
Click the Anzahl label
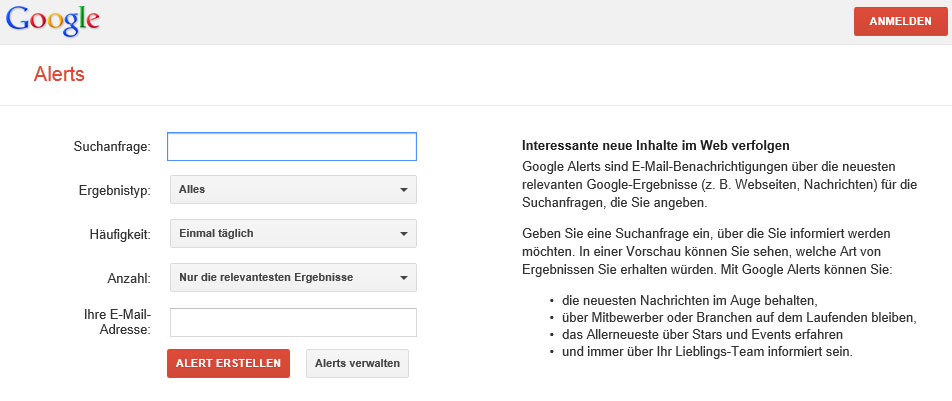point(129,279)
